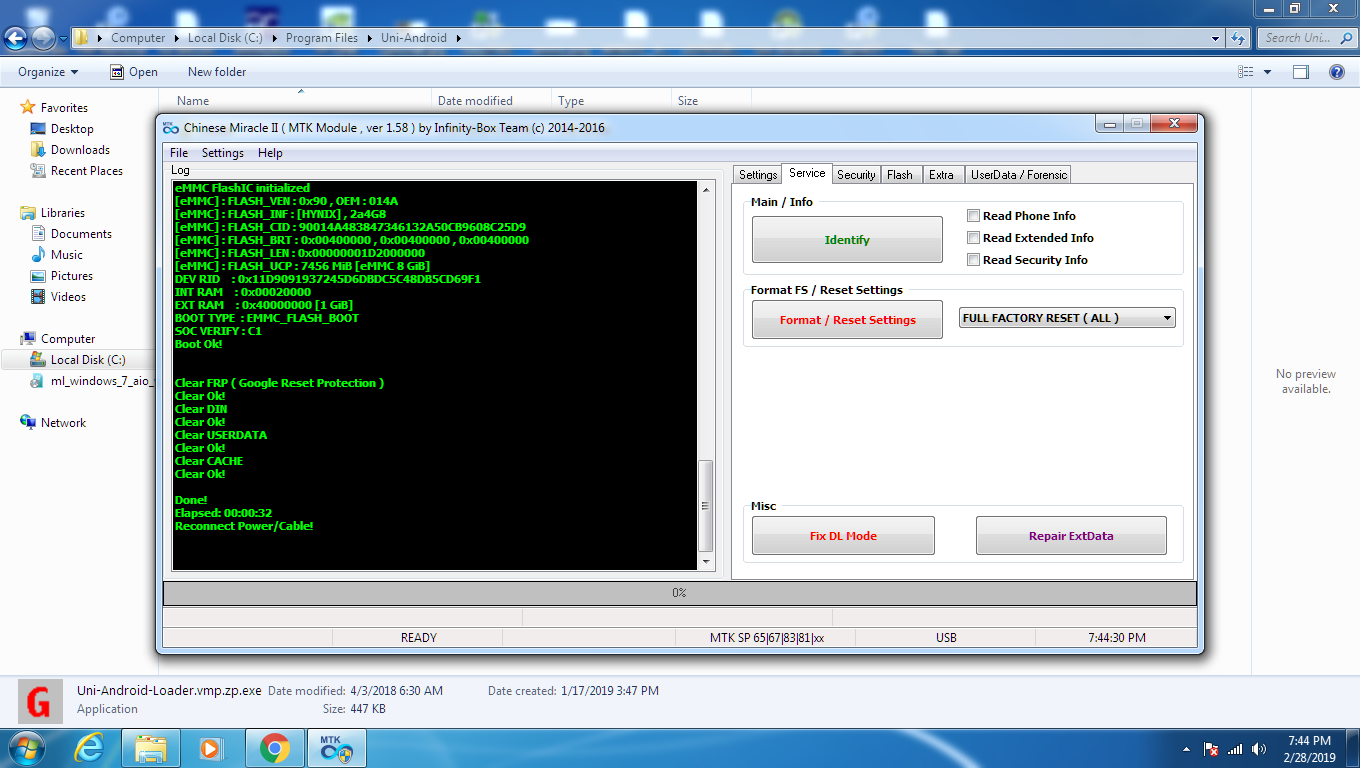Enable Read Extended Info checkbox

973,238
